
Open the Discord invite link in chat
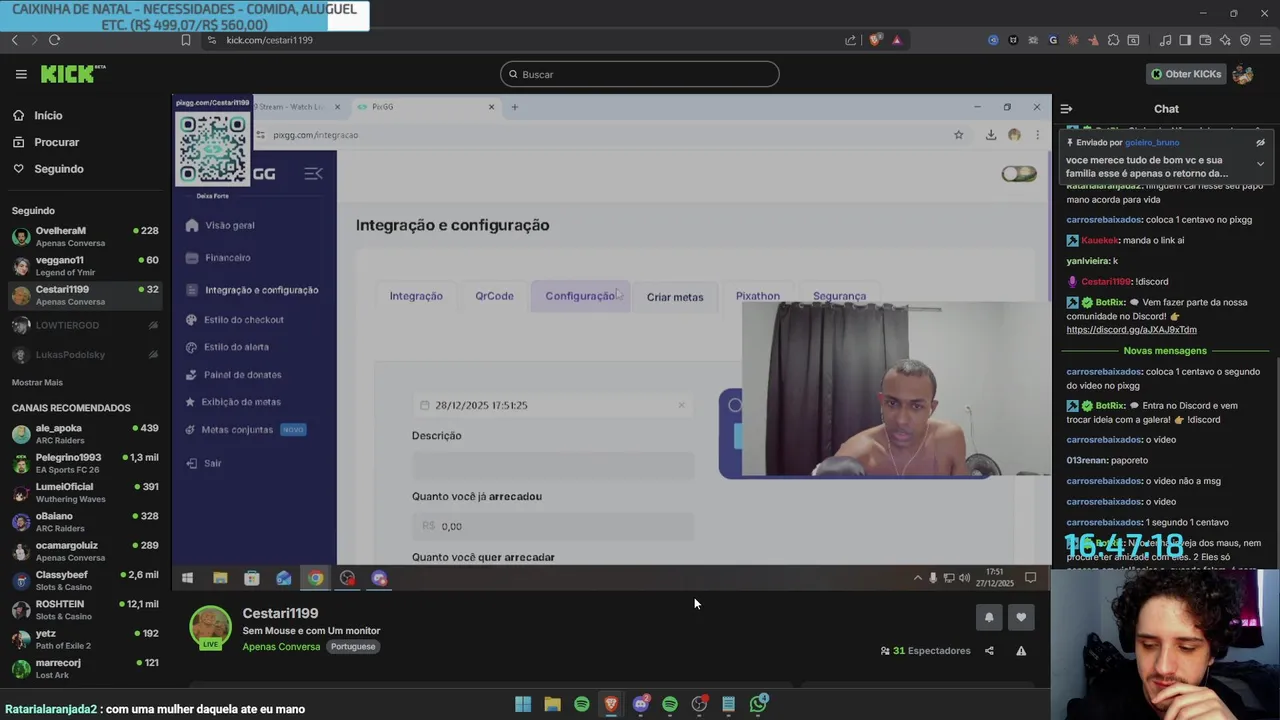click(x=1131, y=330)
